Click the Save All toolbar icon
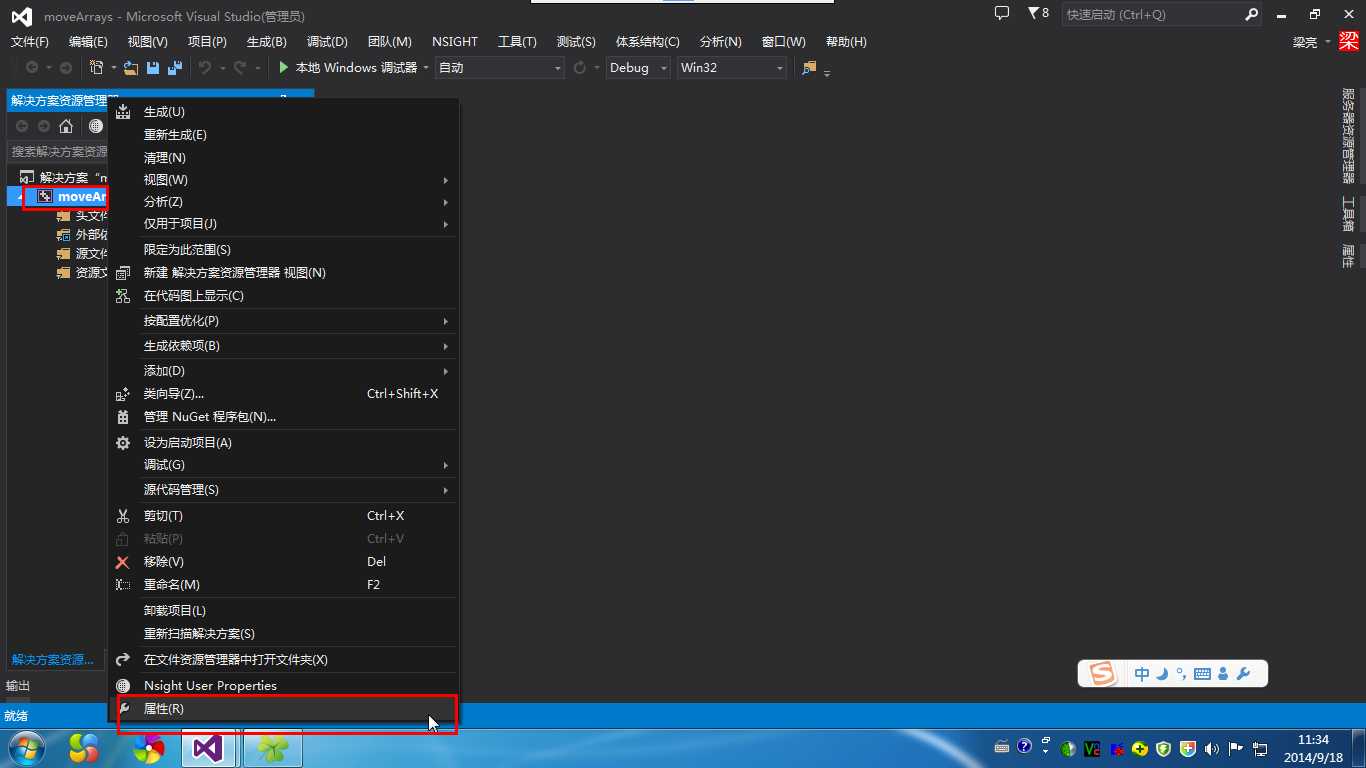The image size is (1366, 768). 175,67
